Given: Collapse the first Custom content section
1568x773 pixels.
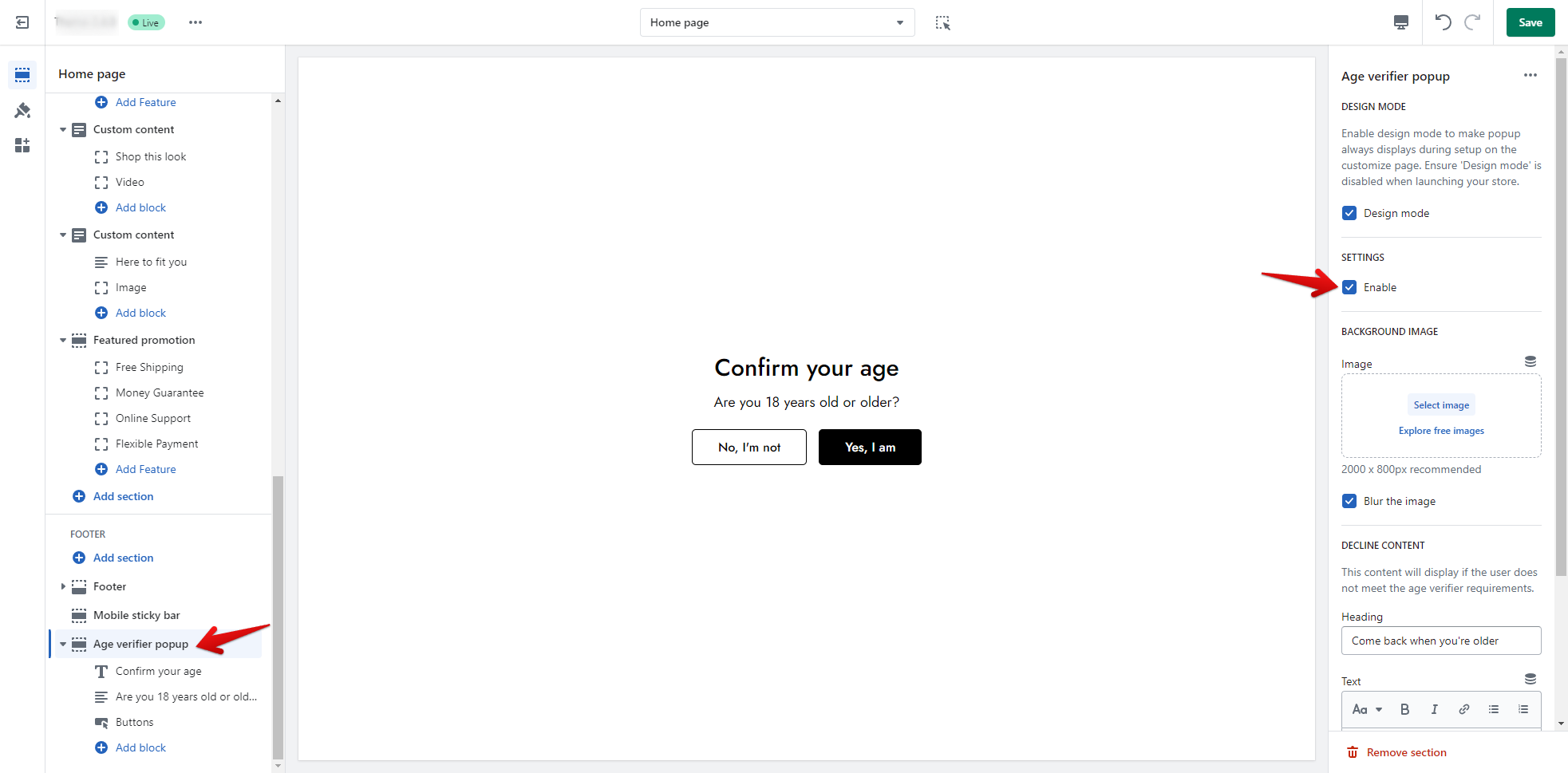Looking at the screenshot, I should tap(63, 129).
